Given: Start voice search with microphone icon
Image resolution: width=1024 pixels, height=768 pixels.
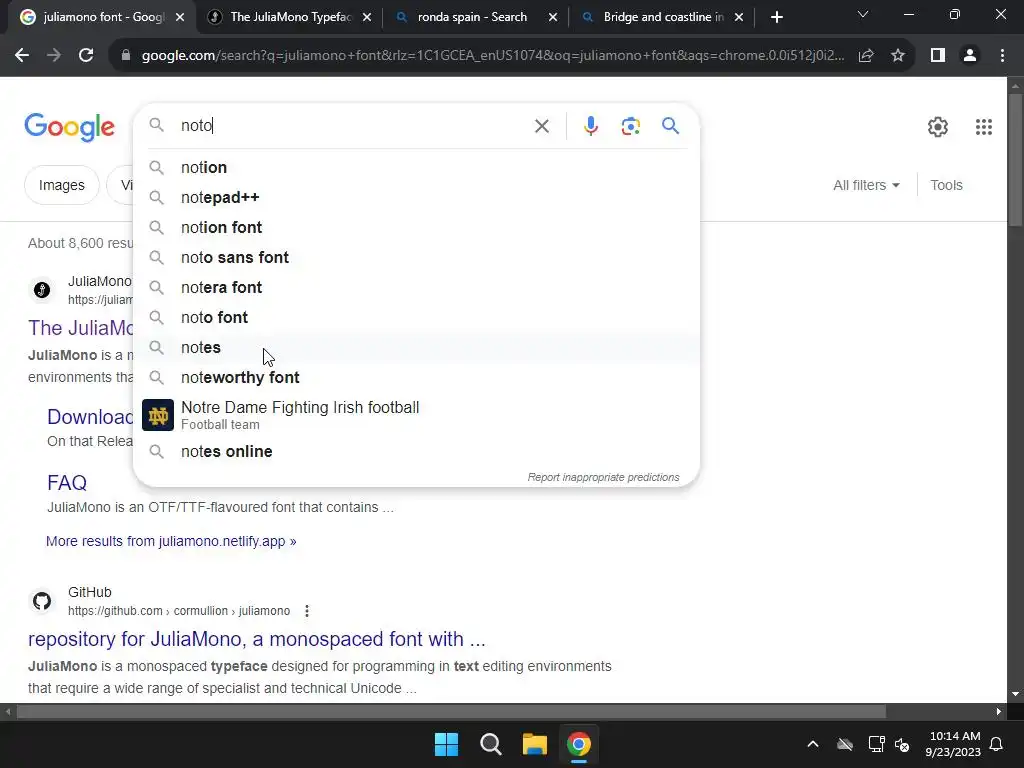Looking at the screenshot, I should point(590,126).
